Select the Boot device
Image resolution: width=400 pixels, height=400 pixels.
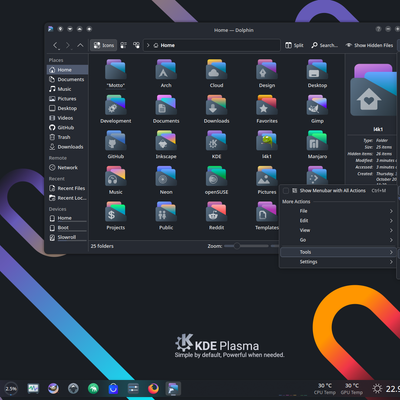[67, 228]
